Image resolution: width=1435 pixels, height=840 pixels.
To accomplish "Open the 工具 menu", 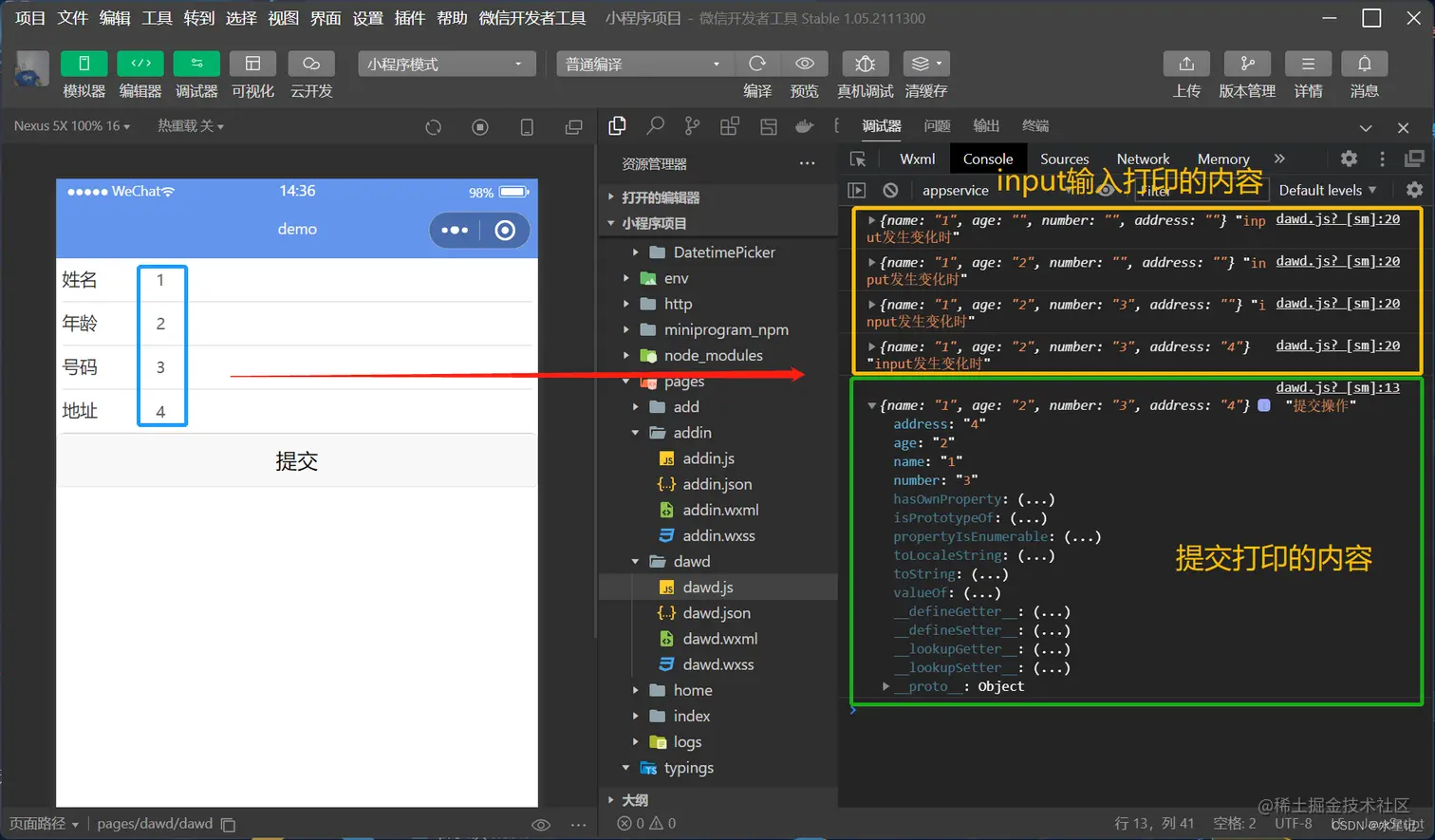I will pyautogui.click(x=157, y=18).
